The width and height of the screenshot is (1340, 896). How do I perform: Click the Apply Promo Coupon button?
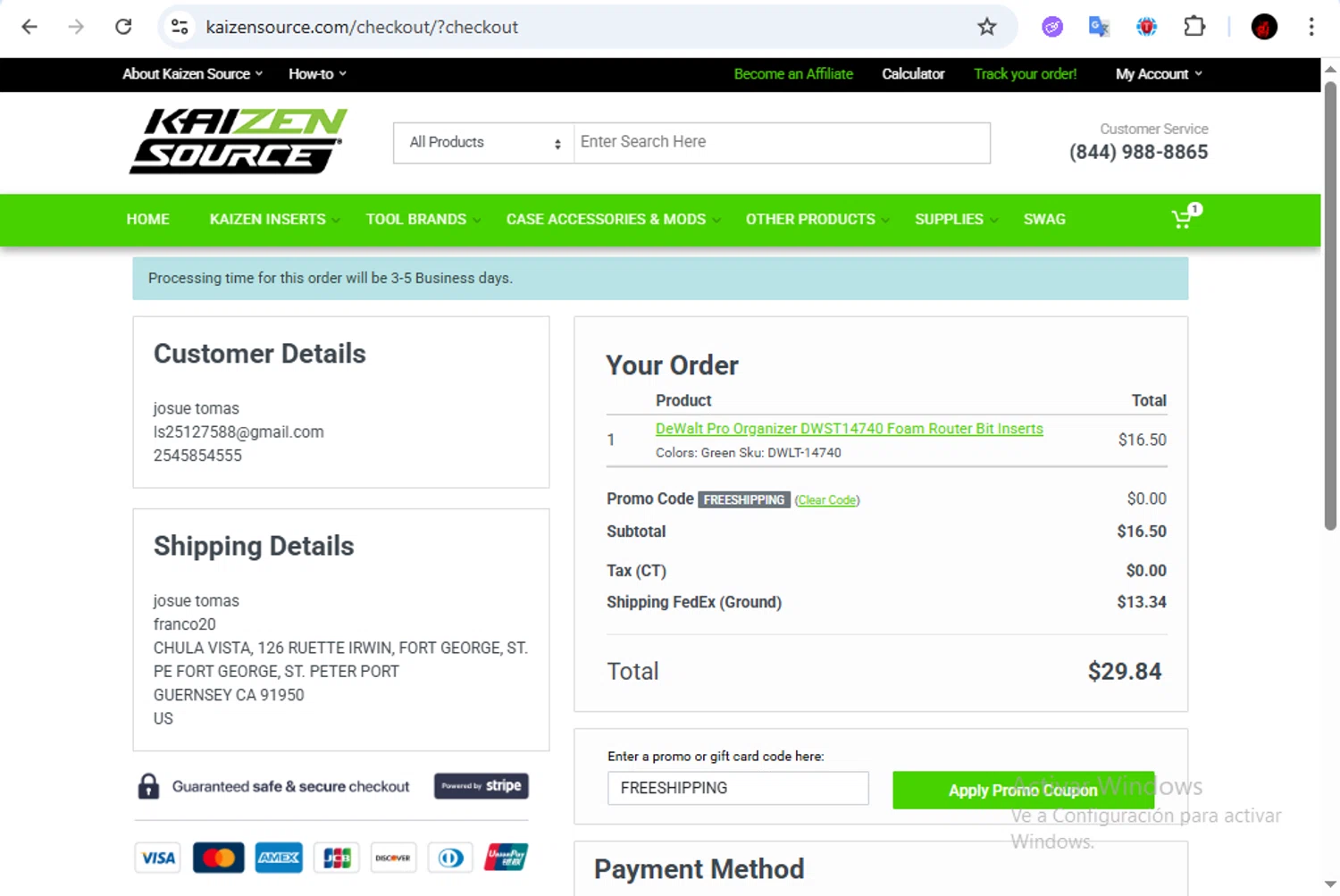click(1023, 790)
